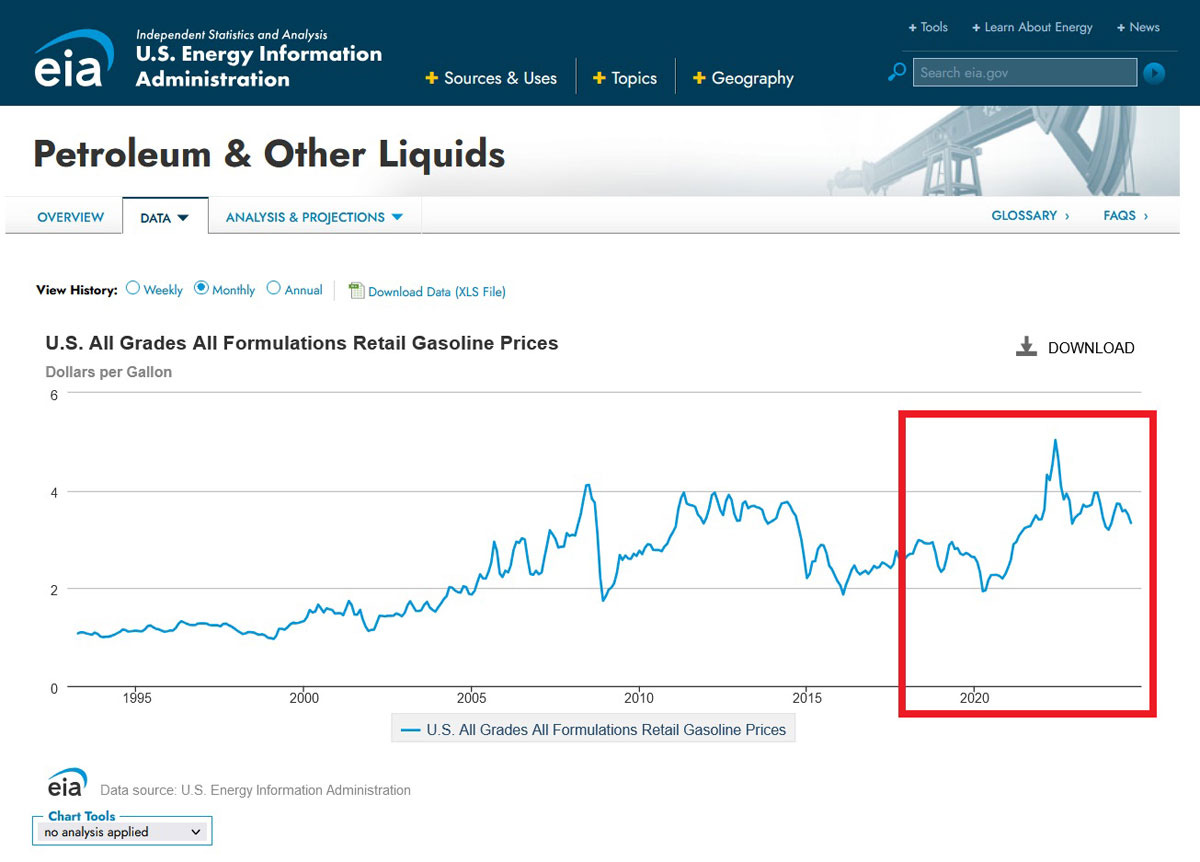This screenshot has height=862, width=1200.
Task: Expand the Geography menu
Action: click(743, 78)
